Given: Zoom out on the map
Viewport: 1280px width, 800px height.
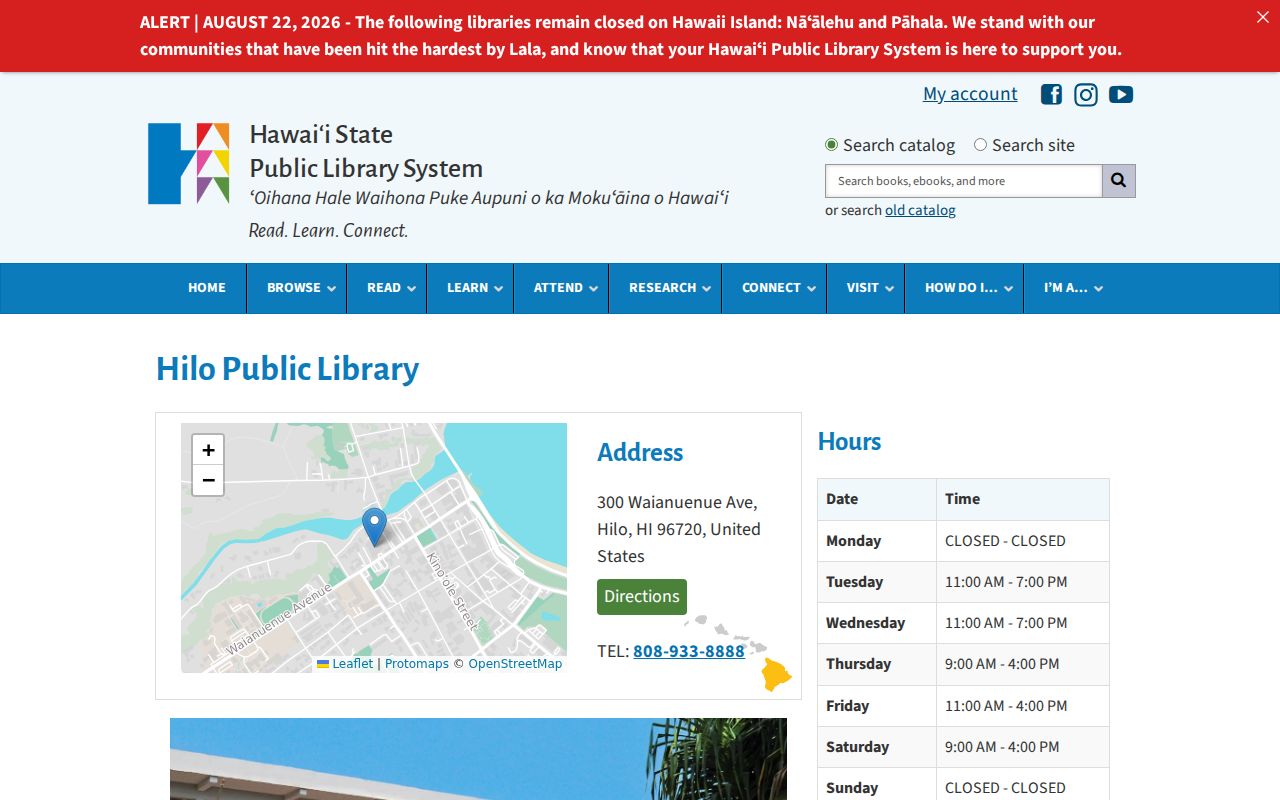Looking at the screenshot, I should click(x=208, y=481).
